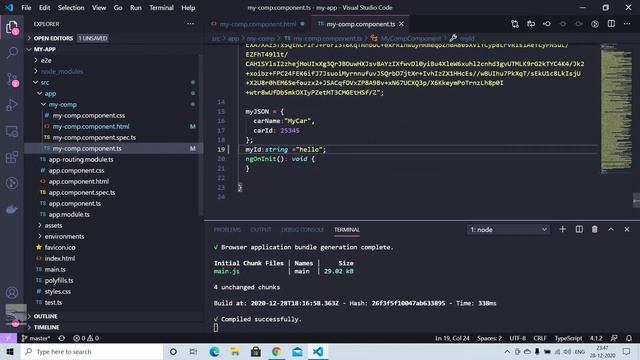640x360 pixels.
Task: Open the Explorer view in activity bar
Action: click(x=12, y=28)
